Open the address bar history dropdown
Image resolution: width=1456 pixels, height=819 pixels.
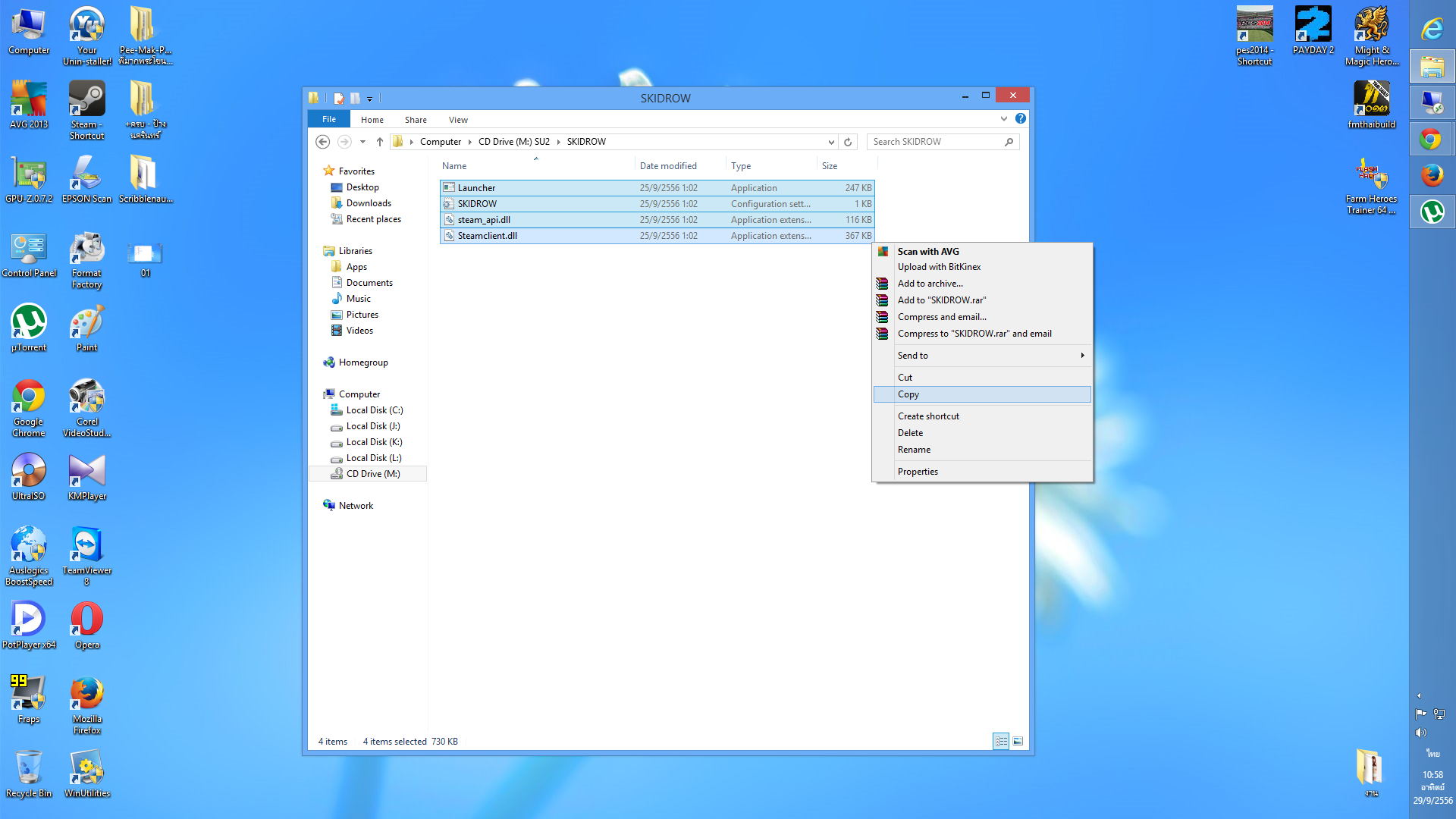tap(831, 142)
